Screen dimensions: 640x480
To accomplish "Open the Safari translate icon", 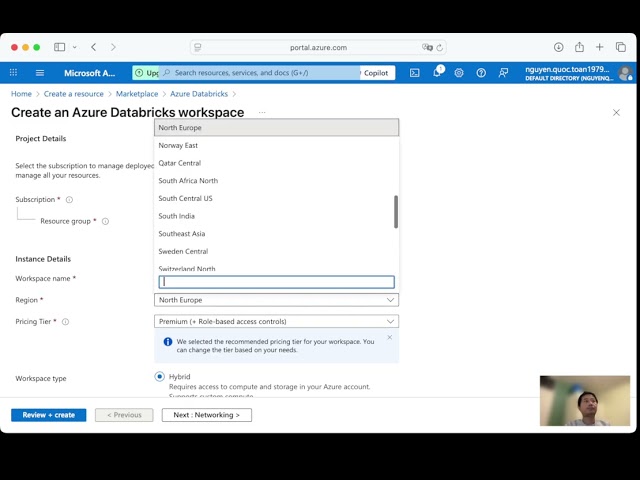I will click(427, 47).
